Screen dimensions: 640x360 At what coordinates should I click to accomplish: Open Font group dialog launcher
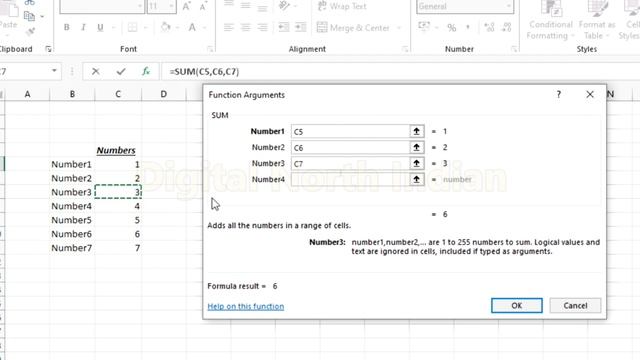pos(210,49)
